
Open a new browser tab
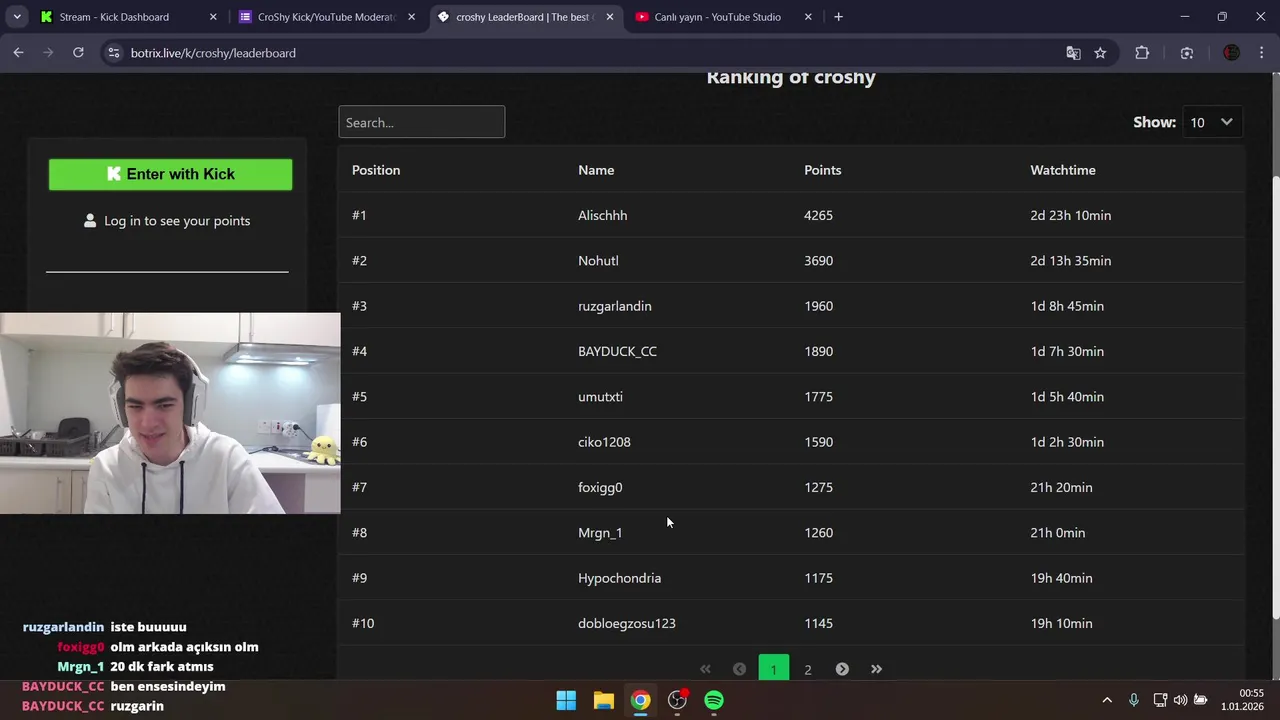click(x=838, y=17)
